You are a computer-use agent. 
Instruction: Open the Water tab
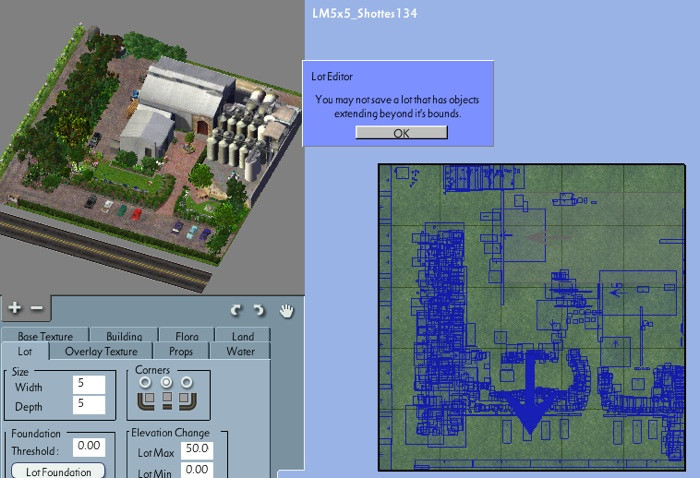tap(240, 351)
